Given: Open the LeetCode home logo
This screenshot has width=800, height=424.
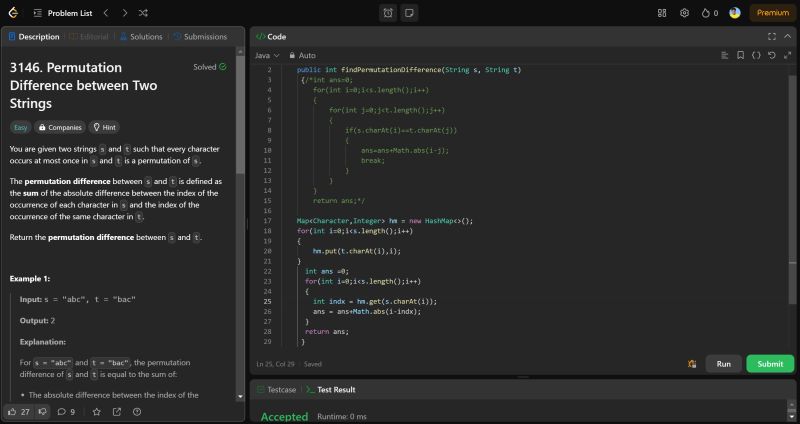Looking at the screenshot, I should click(13, 13).
